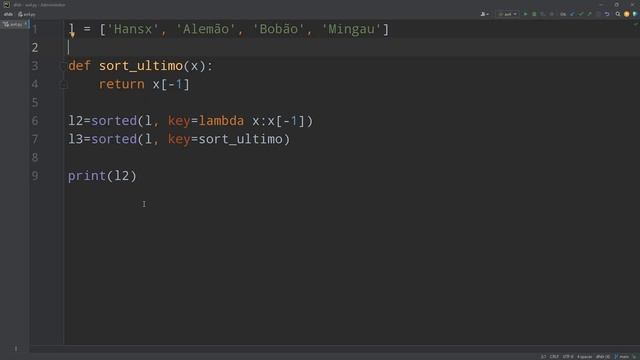Click the Python file breadcrumb in navigation bar
Image resolution: width=640 pixels, height=360 pixels.
coord(27,14)
